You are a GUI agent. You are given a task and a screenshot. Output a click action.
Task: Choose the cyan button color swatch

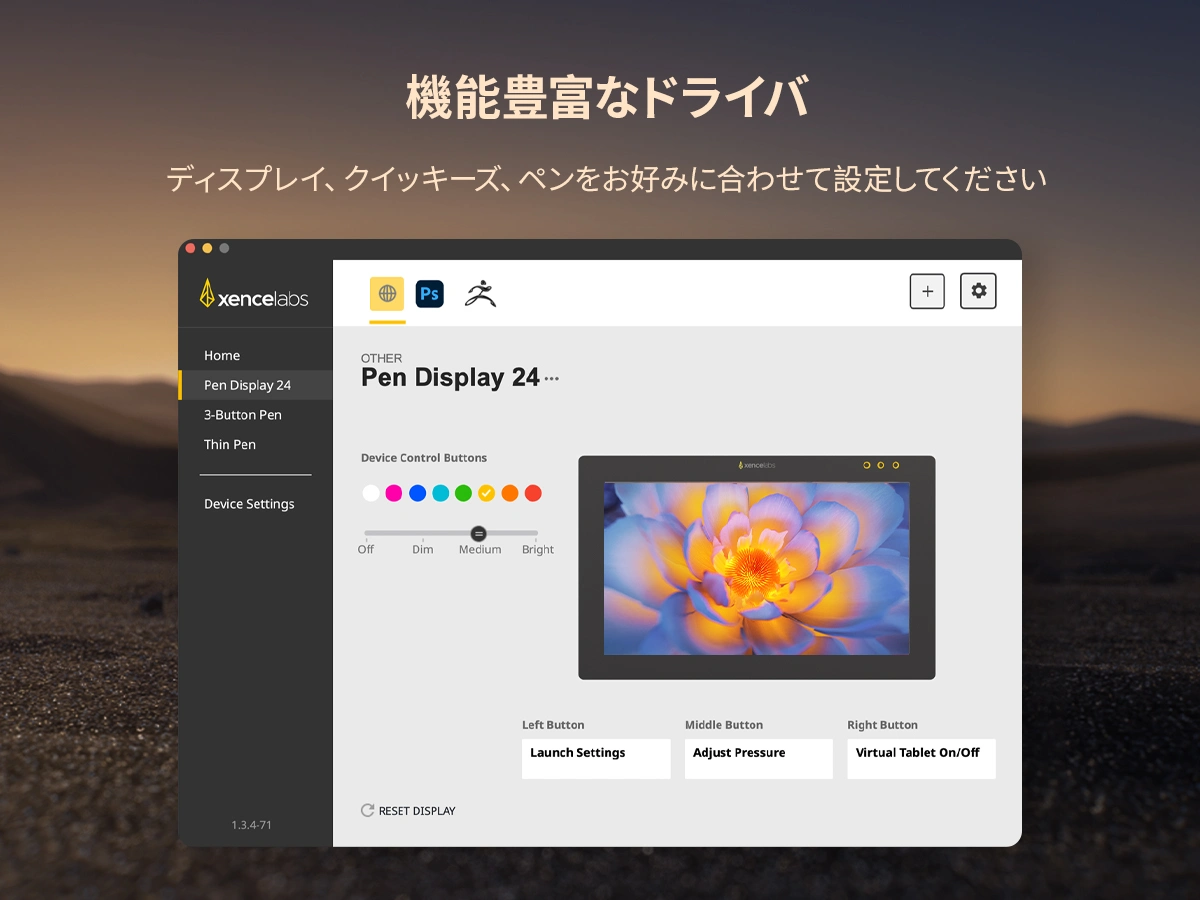[x=440, y=493]
